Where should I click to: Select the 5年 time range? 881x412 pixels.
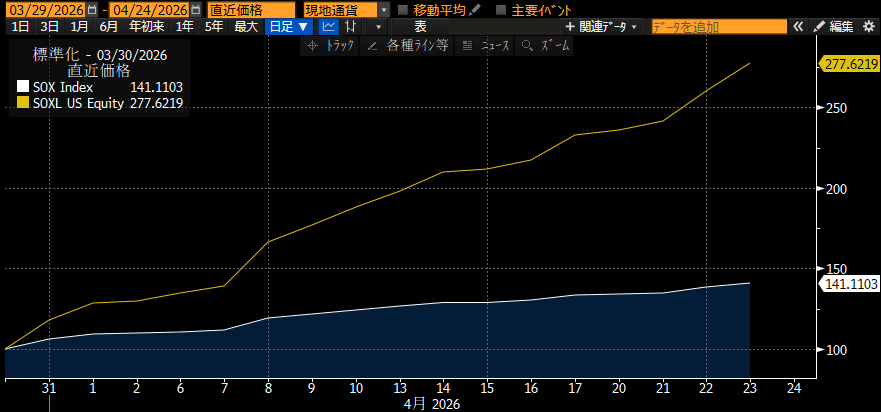214,26
